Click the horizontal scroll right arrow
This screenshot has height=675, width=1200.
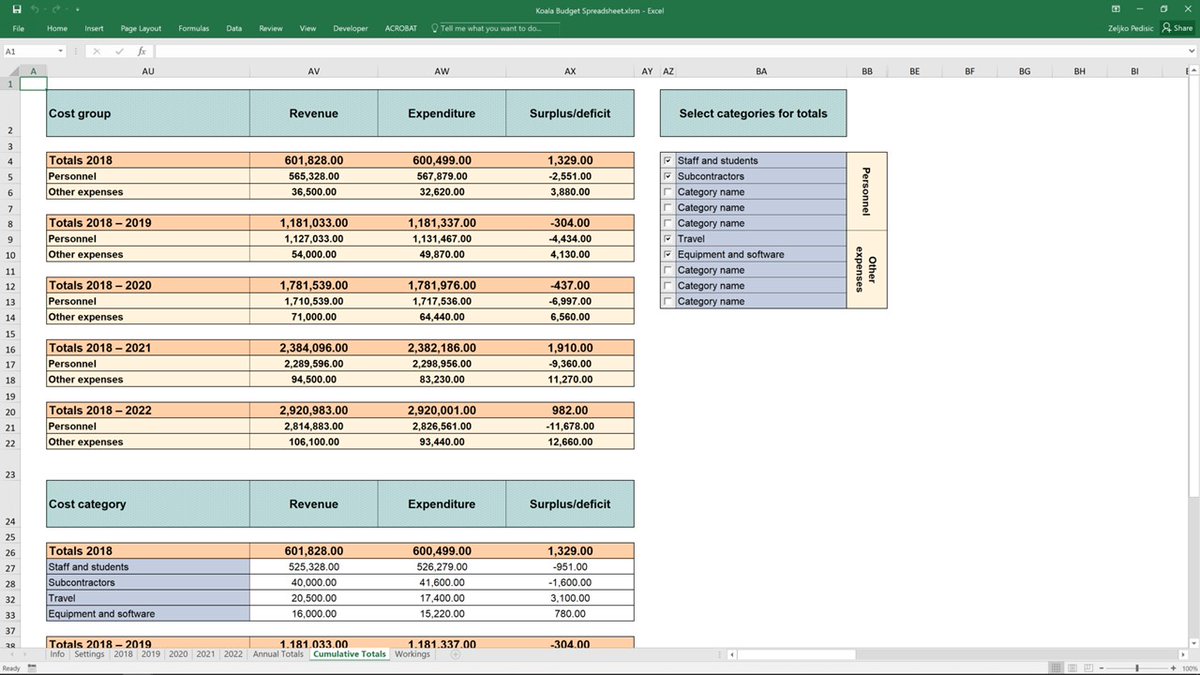tap(1181, 654)
